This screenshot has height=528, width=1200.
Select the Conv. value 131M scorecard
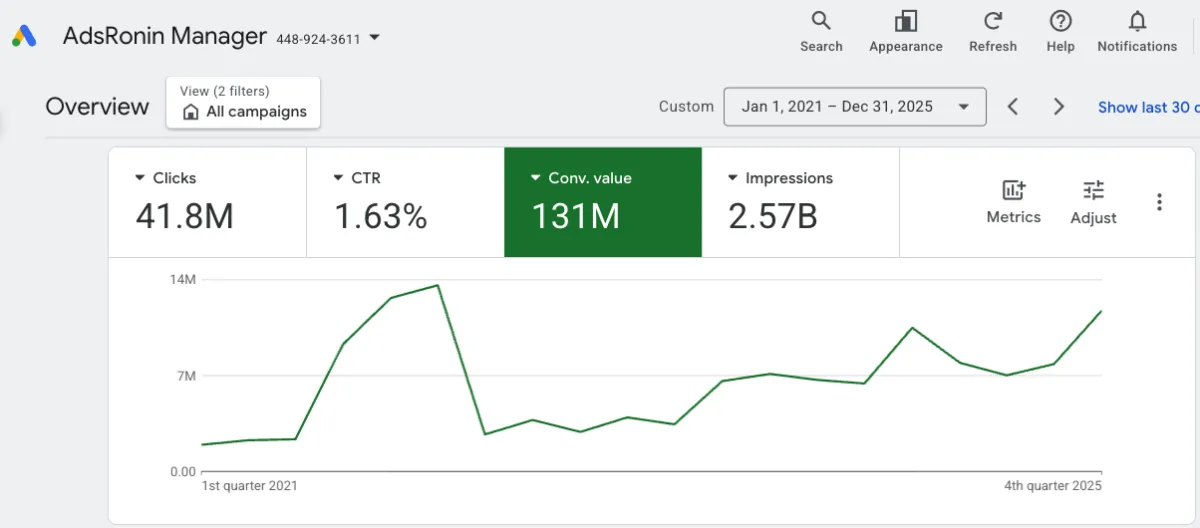tap(603, 202)
